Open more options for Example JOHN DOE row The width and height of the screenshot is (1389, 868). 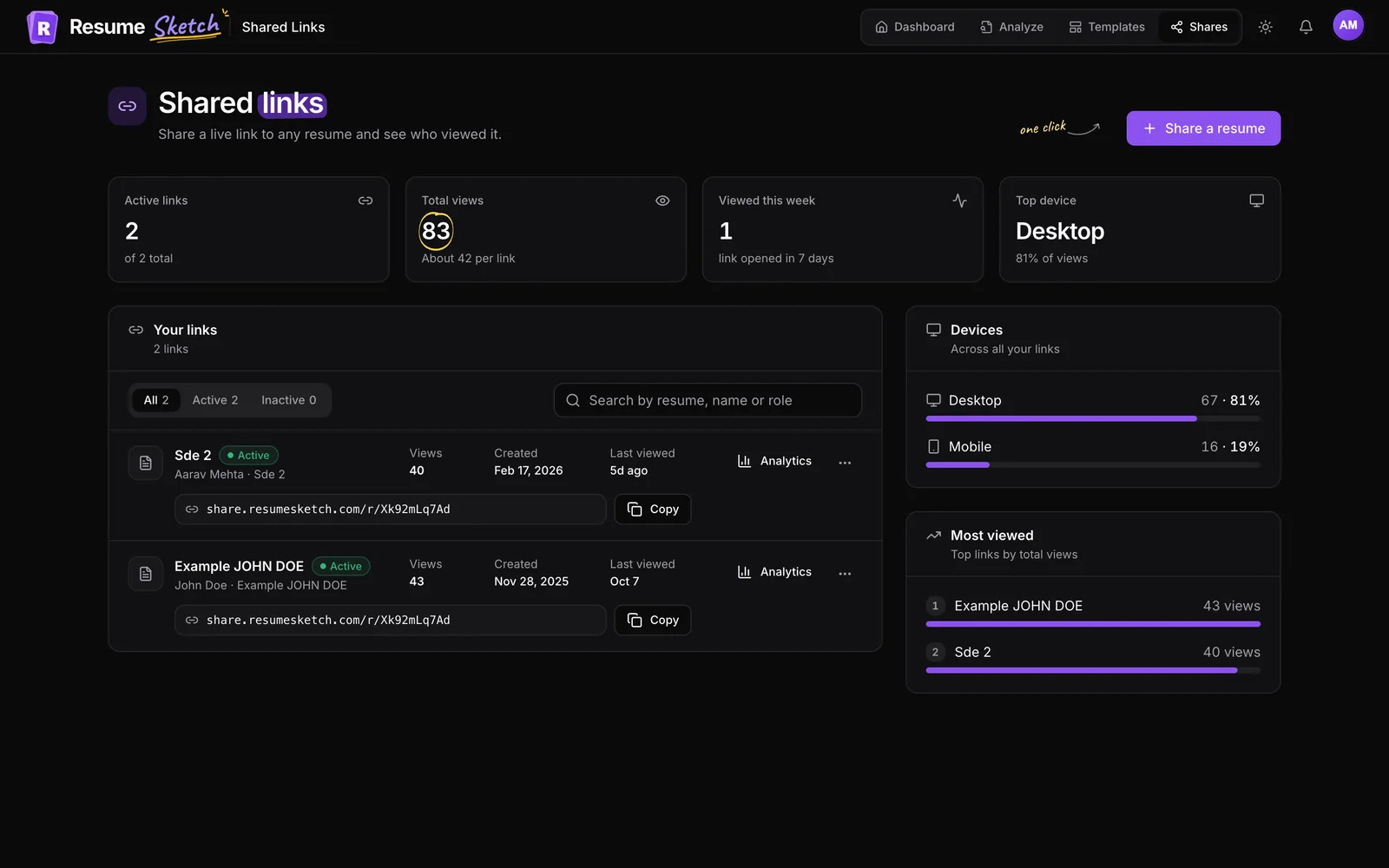coord(845,574)
